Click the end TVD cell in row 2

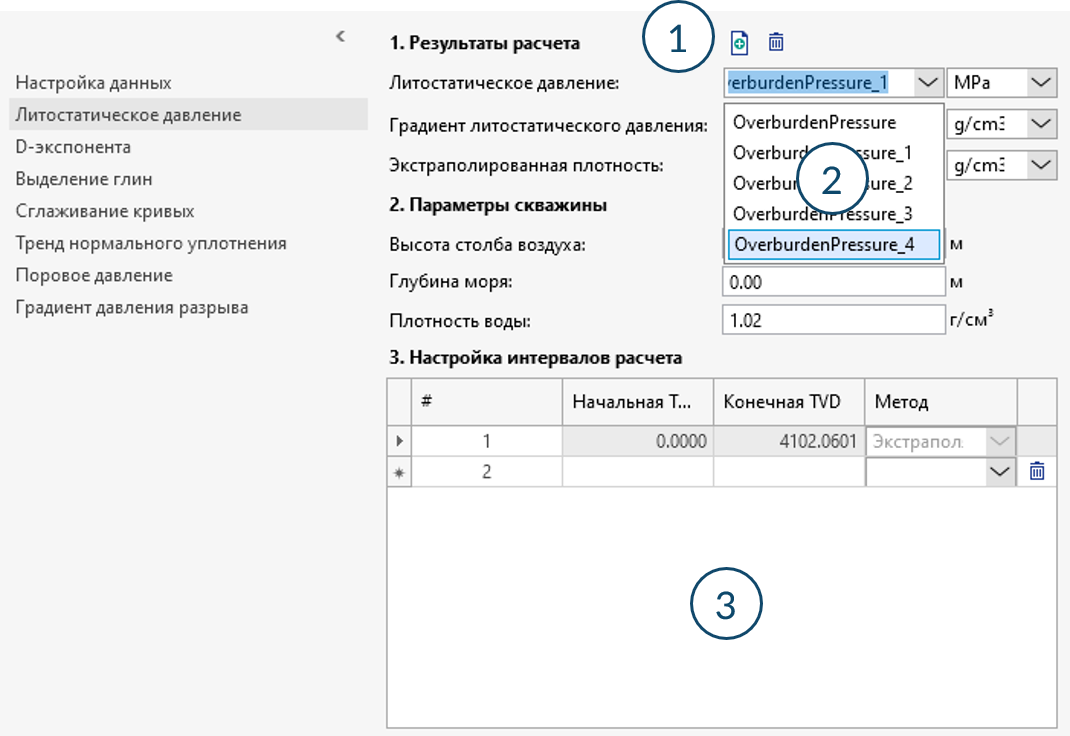point(789,472)
